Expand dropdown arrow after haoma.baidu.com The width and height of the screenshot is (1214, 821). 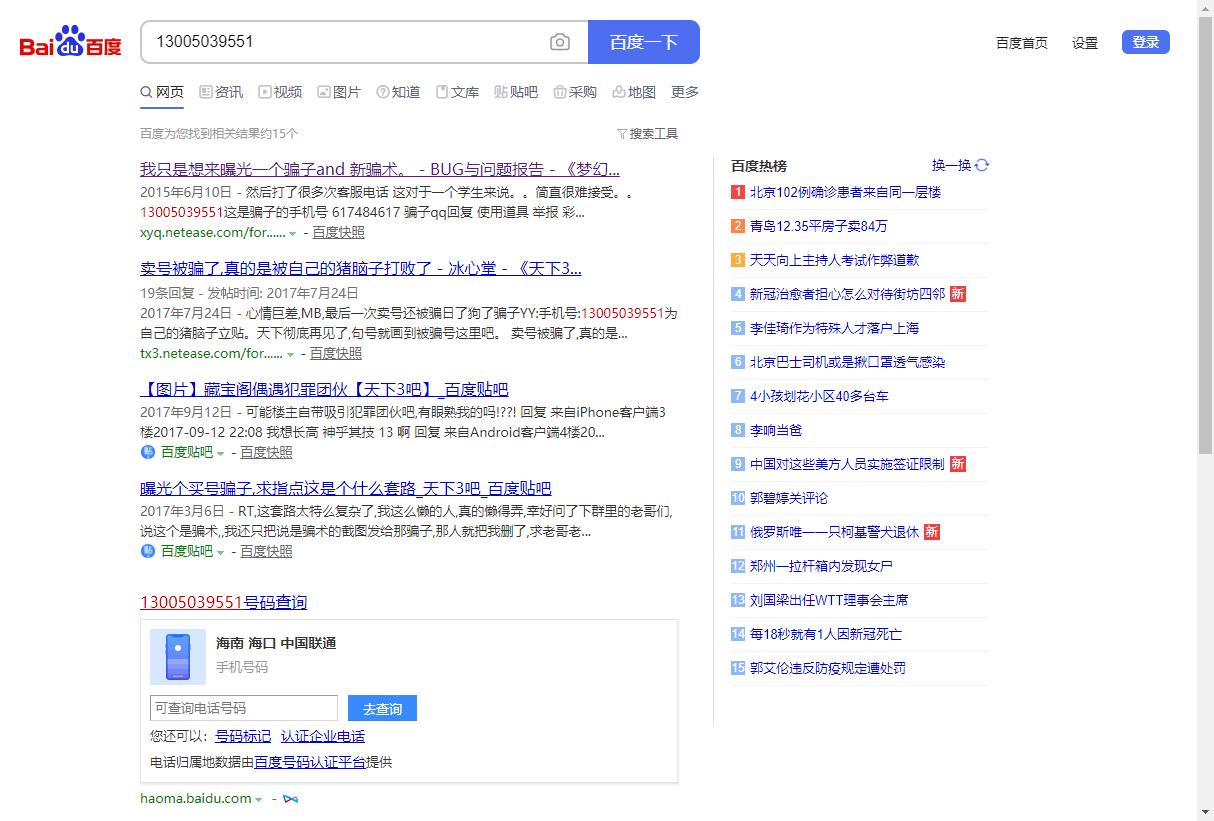(258, 800)
